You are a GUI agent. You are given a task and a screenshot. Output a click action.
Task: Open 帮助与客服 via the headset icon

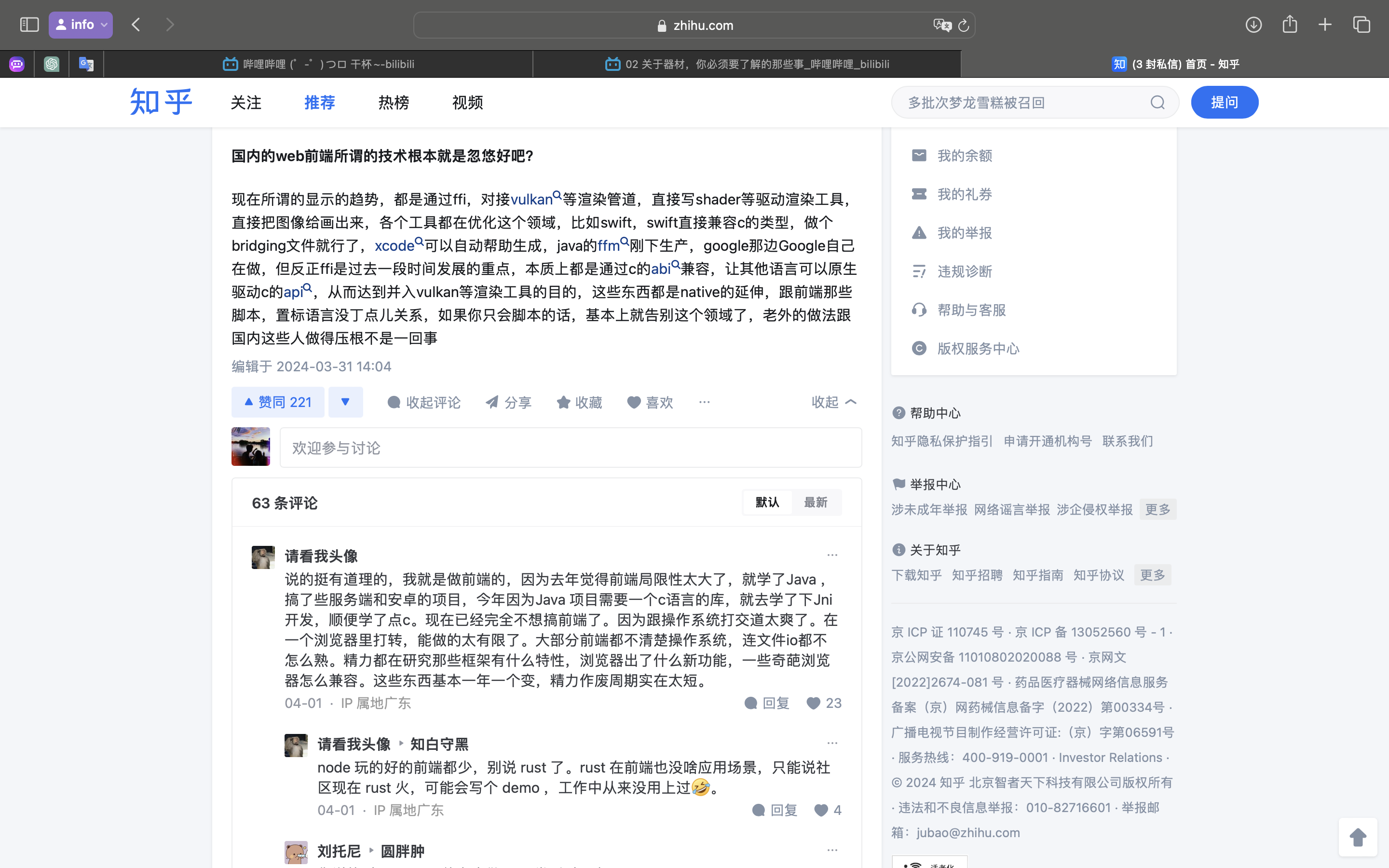pos(919,310)
